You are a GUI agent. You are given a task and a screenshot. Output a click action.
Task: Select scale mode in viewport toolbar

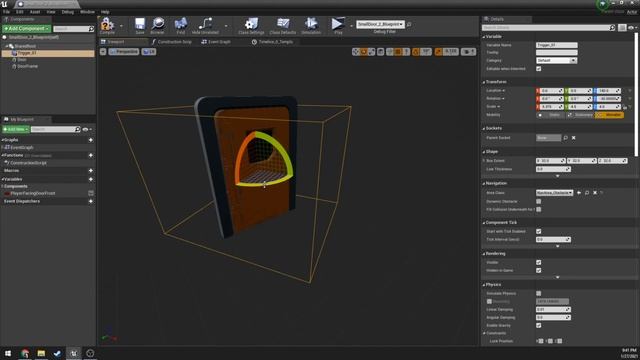click(x=371, y=52)
